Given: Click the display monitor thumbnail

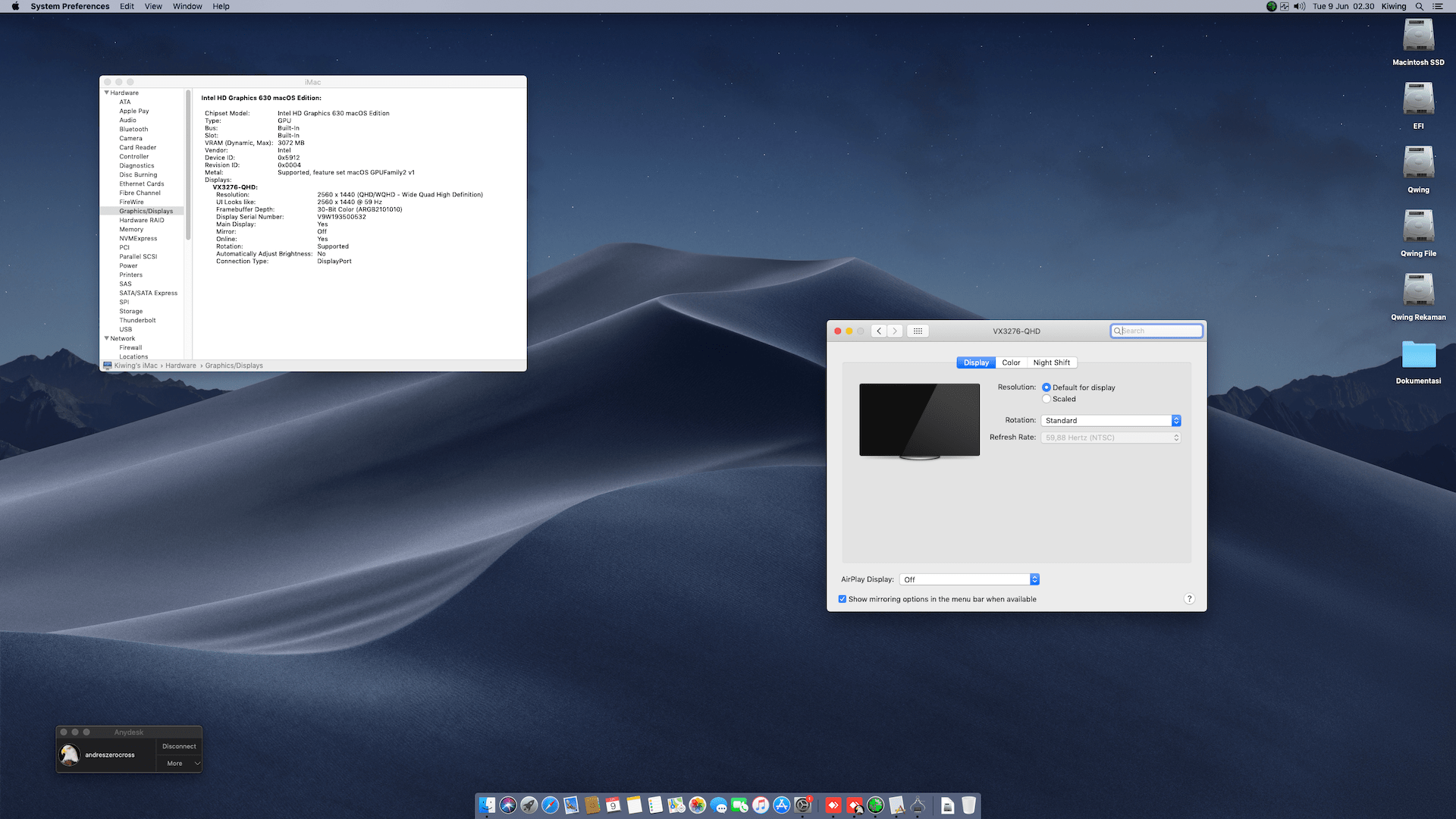Looking at the screenshot, I should (x=919, y=421).
